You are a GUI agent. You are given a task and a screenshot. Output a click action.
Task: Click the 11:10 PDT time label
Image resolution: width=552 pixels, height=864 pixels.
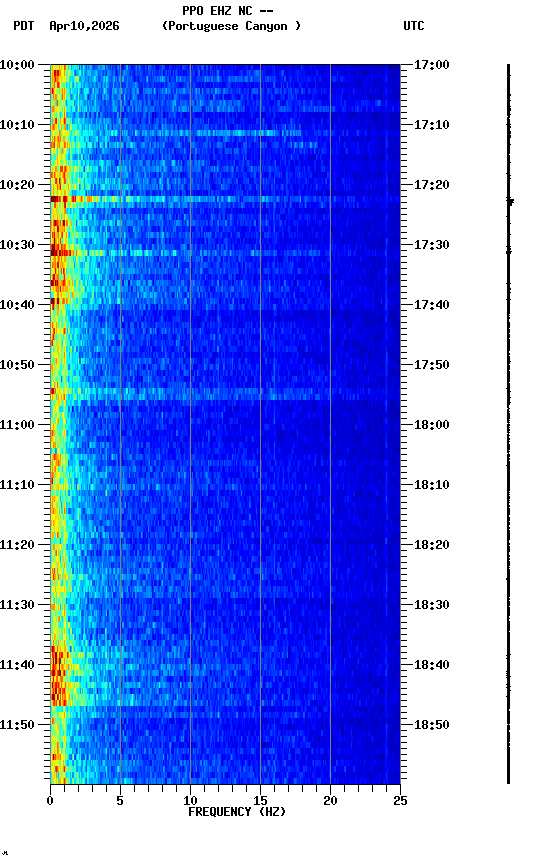click(17, 485)
